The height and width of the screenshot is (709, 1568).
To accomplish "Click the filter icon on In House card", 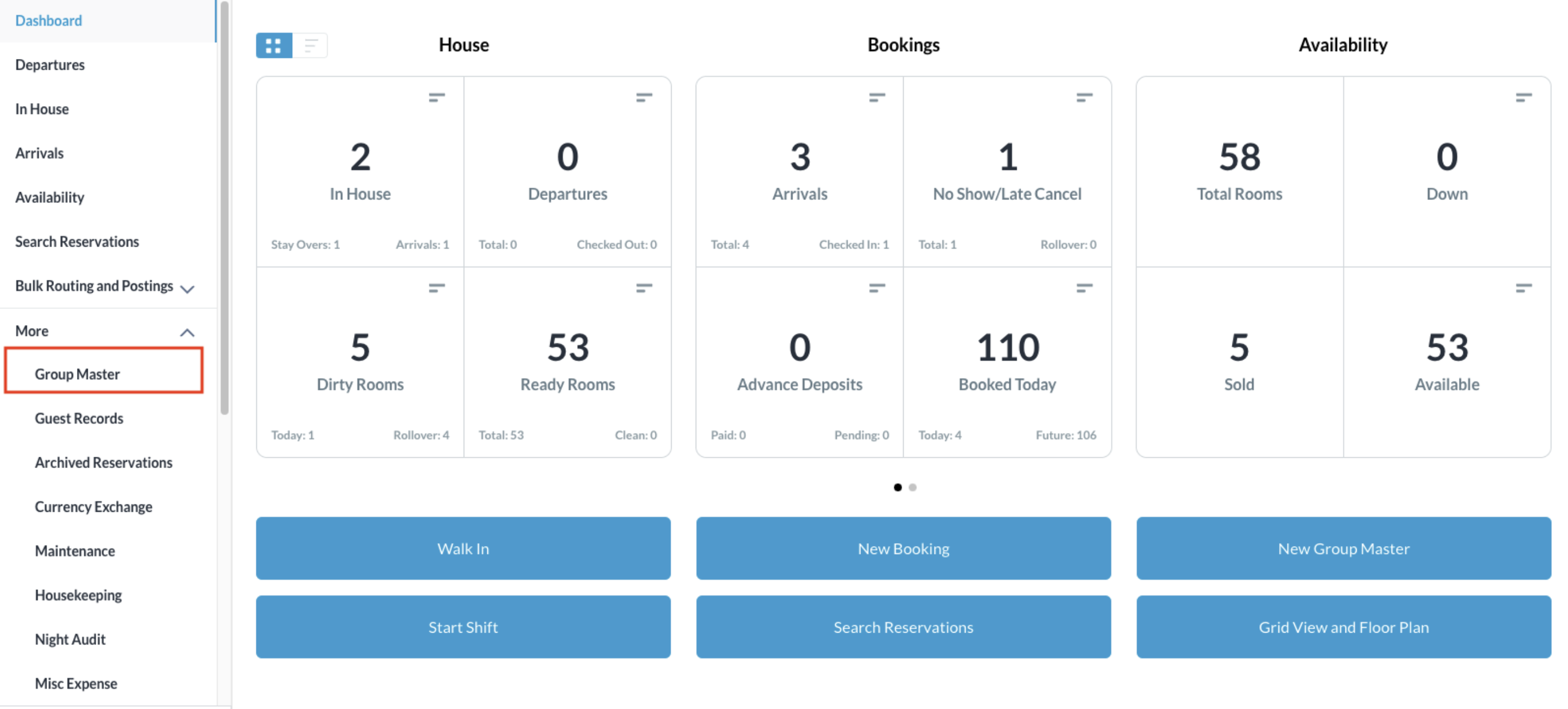I will pos(437,97).
